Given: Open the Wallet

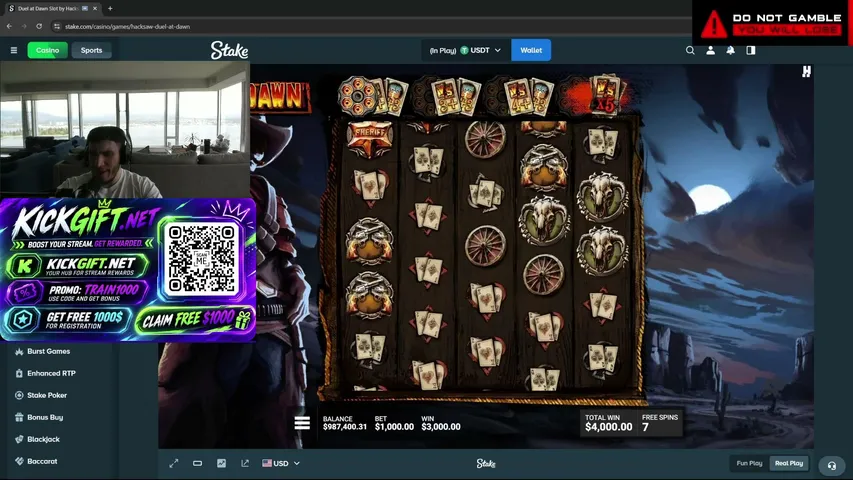Looking at the screenshot, I should click(x=531, y=50).
